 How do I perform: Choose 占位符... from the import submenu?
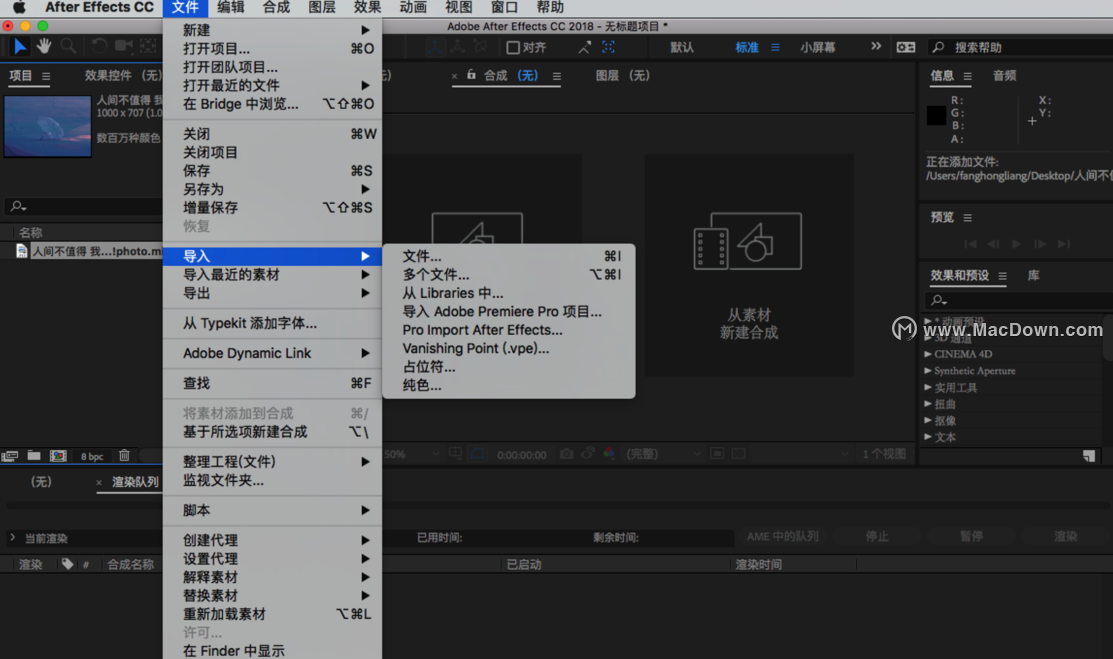[508, 367]
